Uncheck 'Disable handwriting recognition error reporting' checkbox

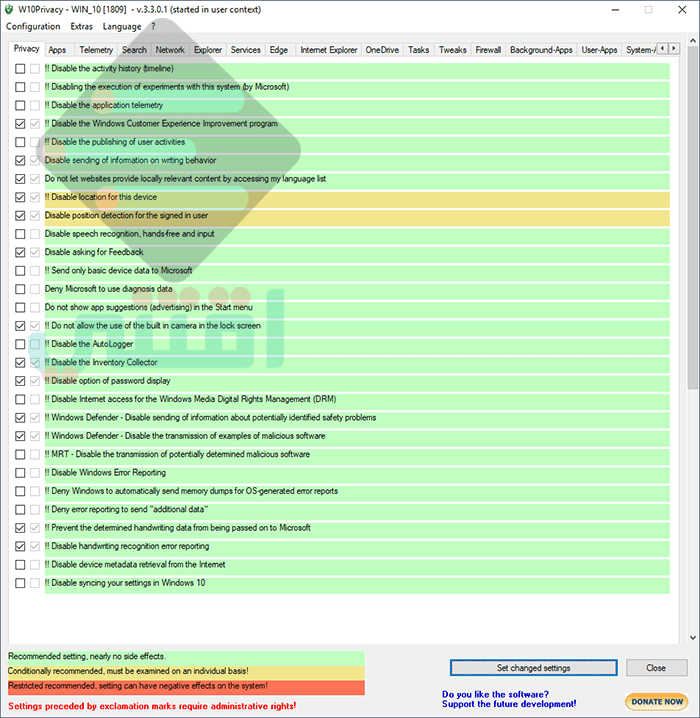point(20,546)
